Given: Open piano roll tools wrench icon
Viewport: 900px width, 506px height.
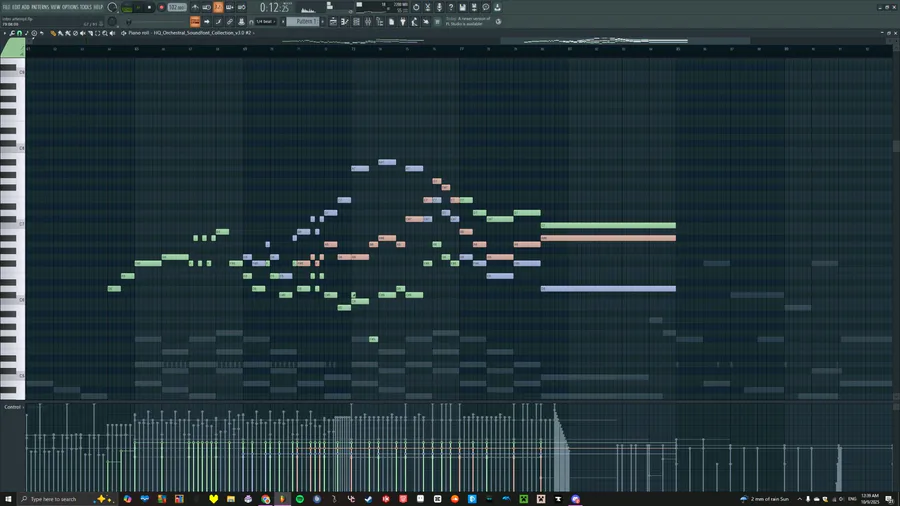Looking at the screenshot, I should click(12, 33).
